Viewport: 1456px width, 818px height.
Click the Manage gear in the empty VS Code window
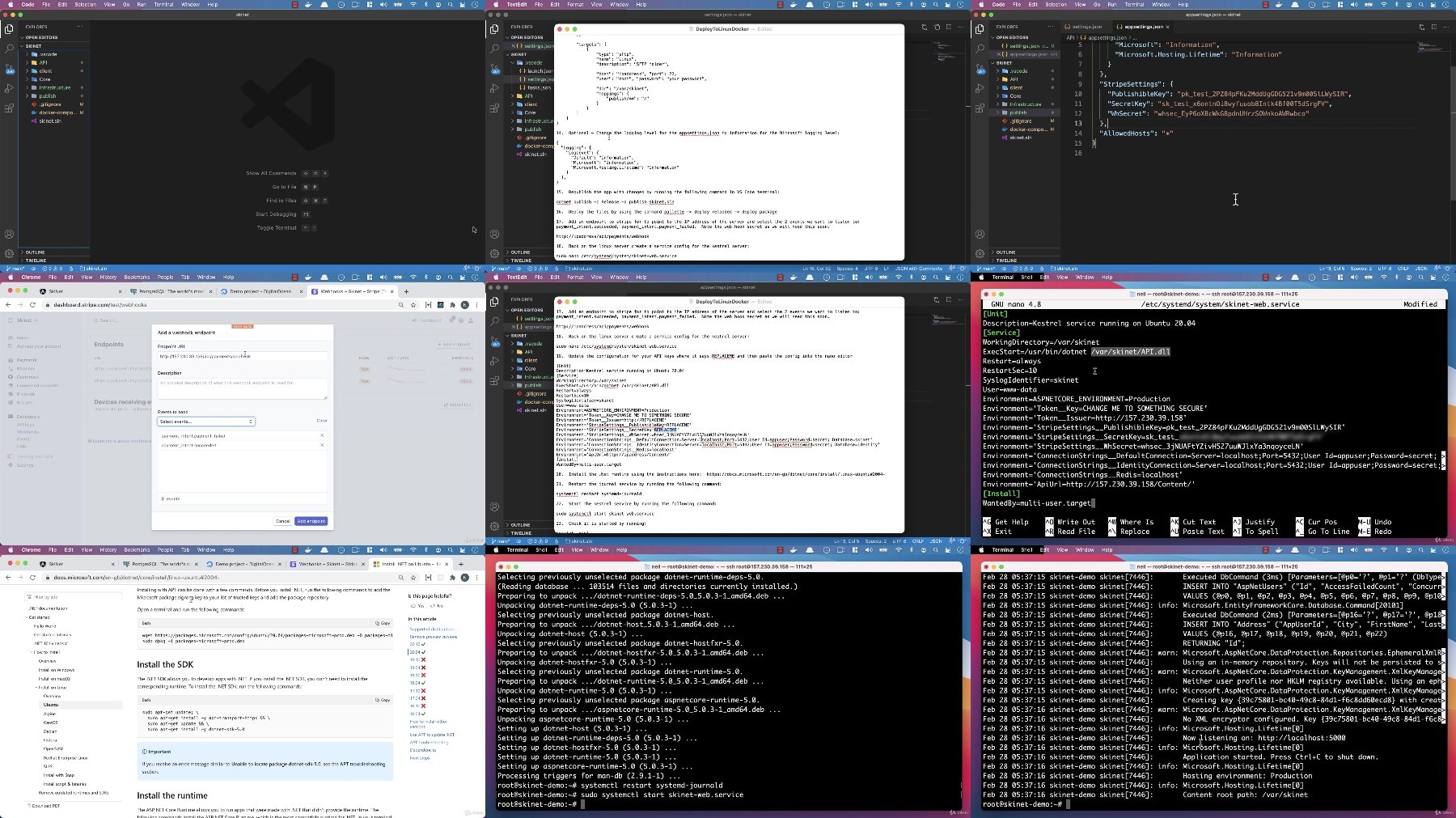(9, 253)
